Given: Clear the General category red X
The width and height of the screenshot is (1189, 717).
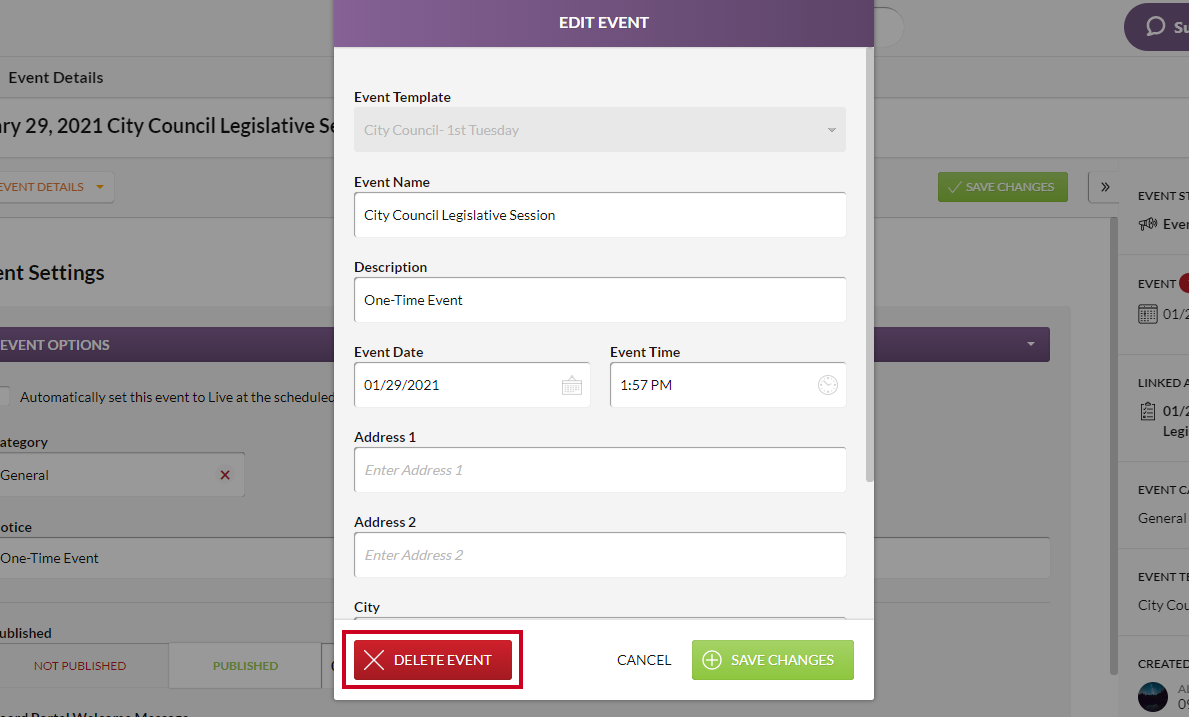Looking at the screenshot, I should 224,475.
